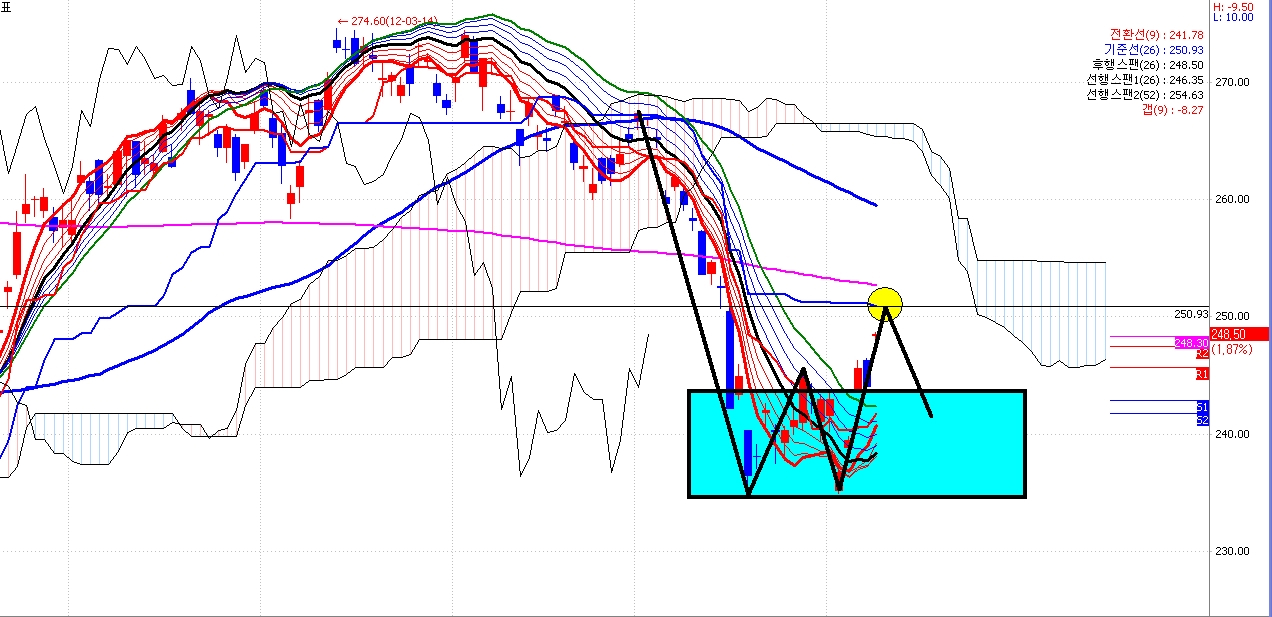The image size is (1272, 617).
Task: Click the yellow circle marker on the chart
Action: point(886,301)
